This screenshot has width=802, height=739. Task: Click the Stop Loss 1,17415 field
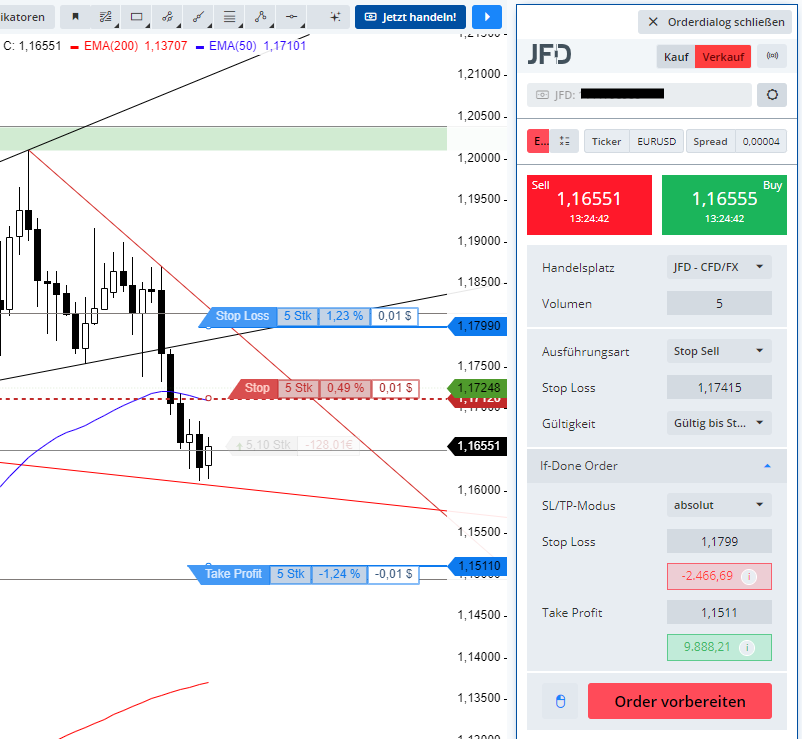coord(719,387)
